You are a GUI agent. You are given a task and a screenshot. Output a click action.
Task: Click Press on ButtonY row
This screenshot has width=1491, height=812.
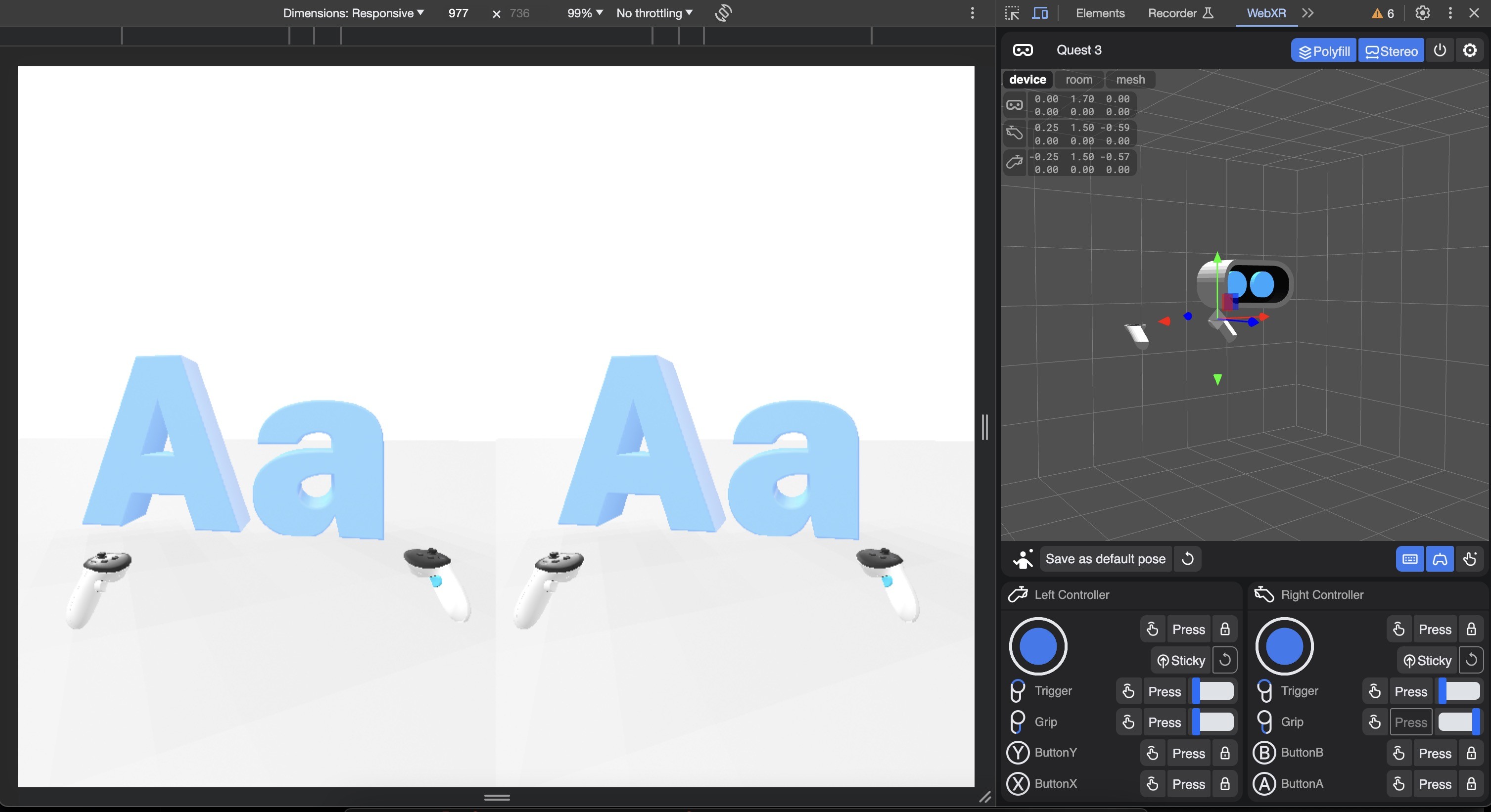1188,753
